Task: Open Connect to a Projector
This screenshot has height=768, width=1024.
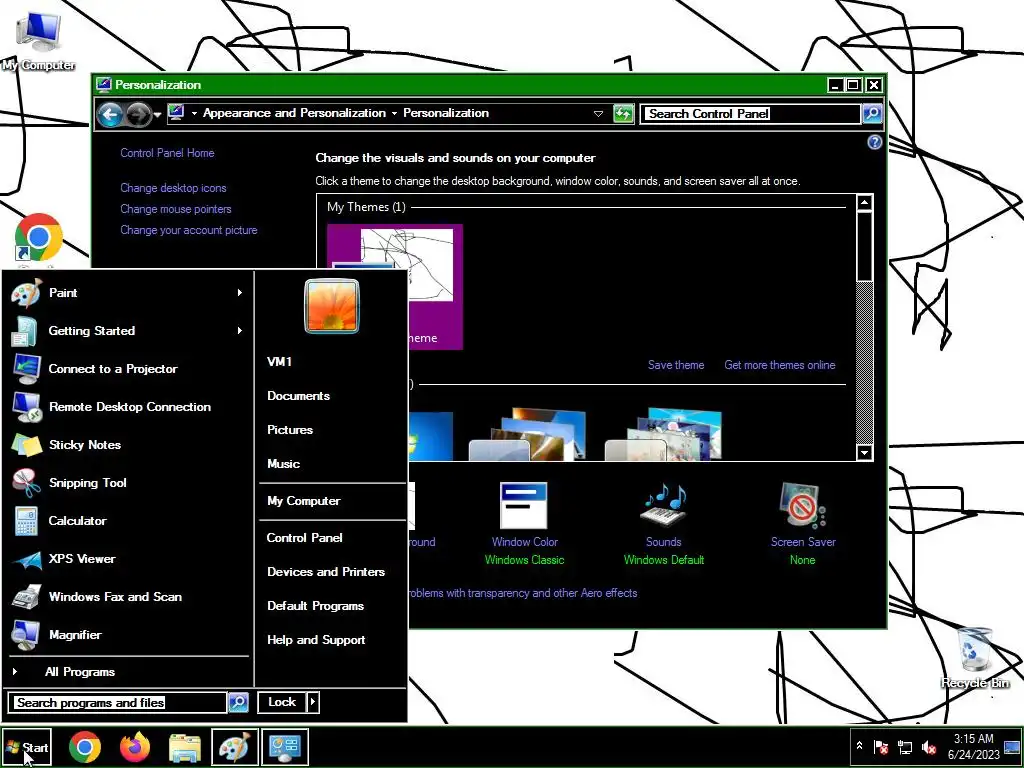Action: click(128, 369)
